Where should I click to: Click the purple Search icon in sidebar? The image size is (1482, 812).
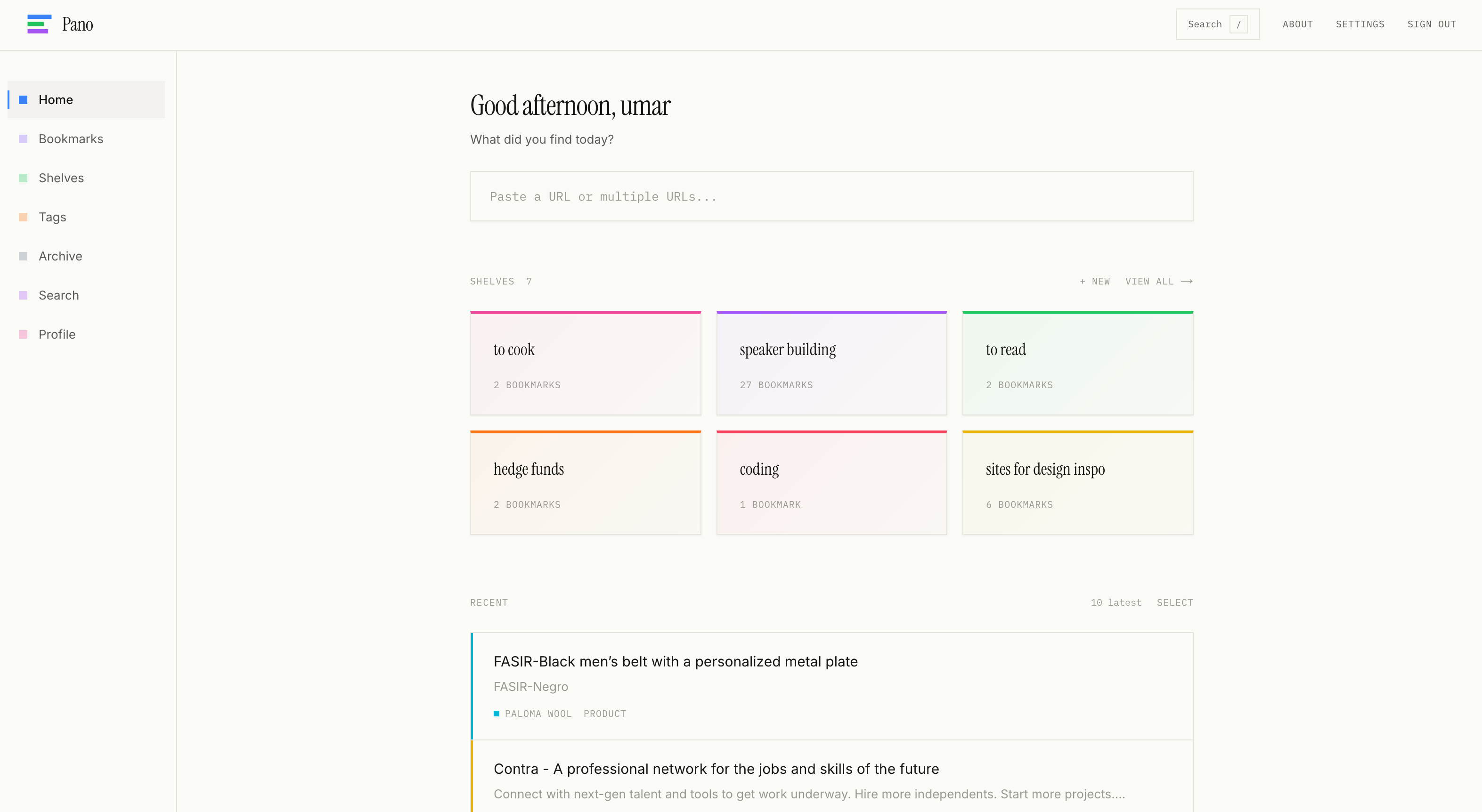click(23, 295)
